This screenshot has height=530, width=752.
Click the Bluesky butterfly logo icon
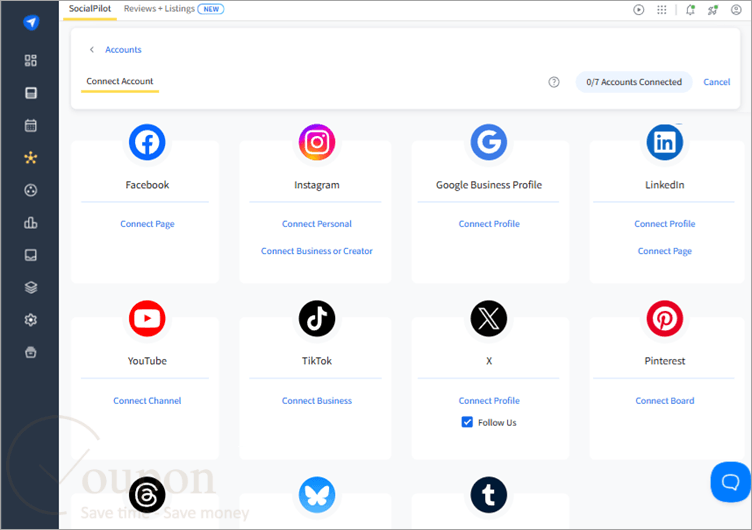click(x=317, y=495)
